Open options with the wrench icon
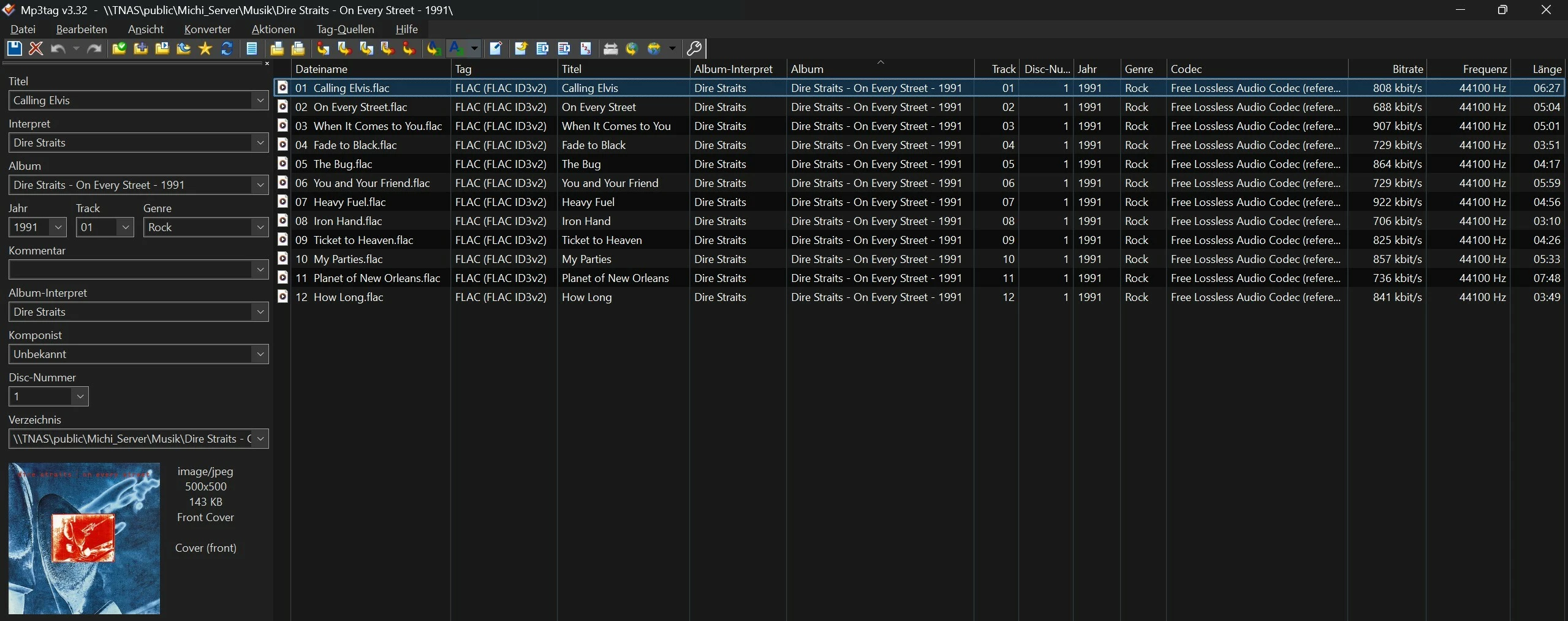Image resolution: width=1568 pixels, height=621 pixels. 694,48
